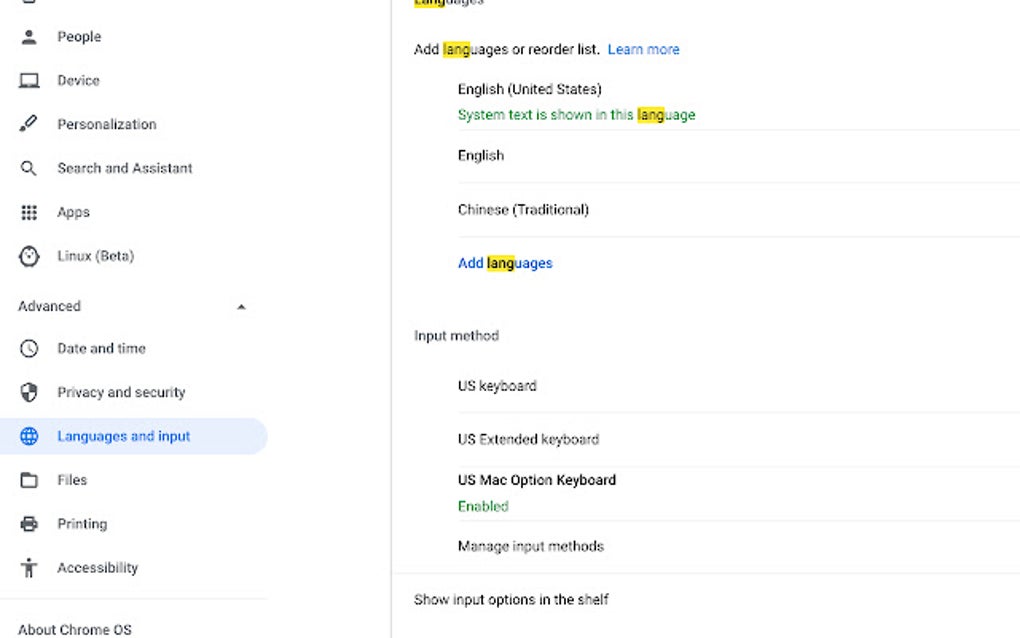This screenshot has width=1020, height=638.
Task: Click Add languages
Action: [x=505, y=262]
